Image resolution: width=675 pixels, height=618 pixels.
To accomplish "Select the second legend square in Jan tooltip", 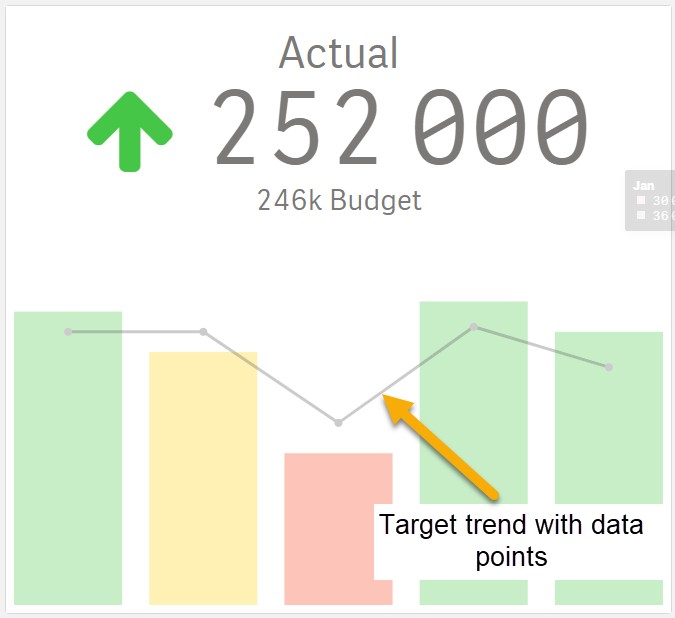I will [x=641, y=215].
